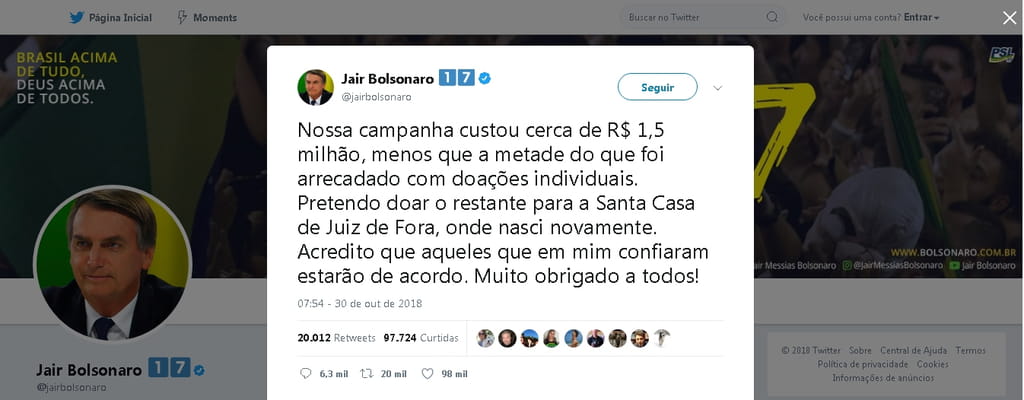Expand the tweet options chevron
This screenshot has height=400, width=1024.
pos(717,88)
